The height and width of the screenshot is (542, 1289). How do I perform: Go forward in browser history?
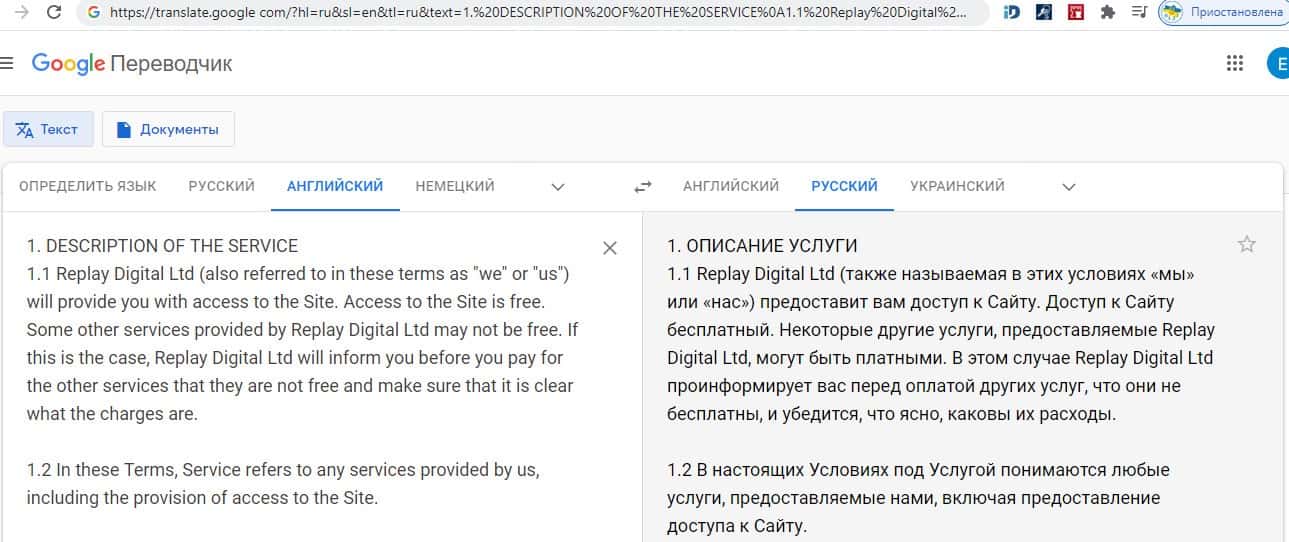click(20, 14)
